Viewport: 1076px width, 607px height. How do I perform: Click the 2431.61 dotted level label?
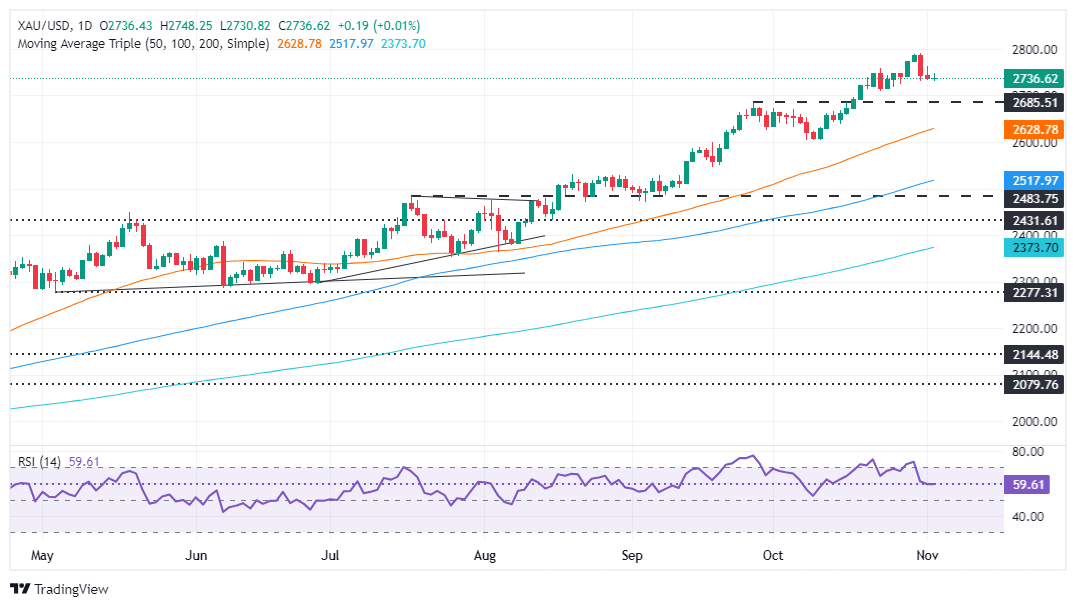[1034, 220]
